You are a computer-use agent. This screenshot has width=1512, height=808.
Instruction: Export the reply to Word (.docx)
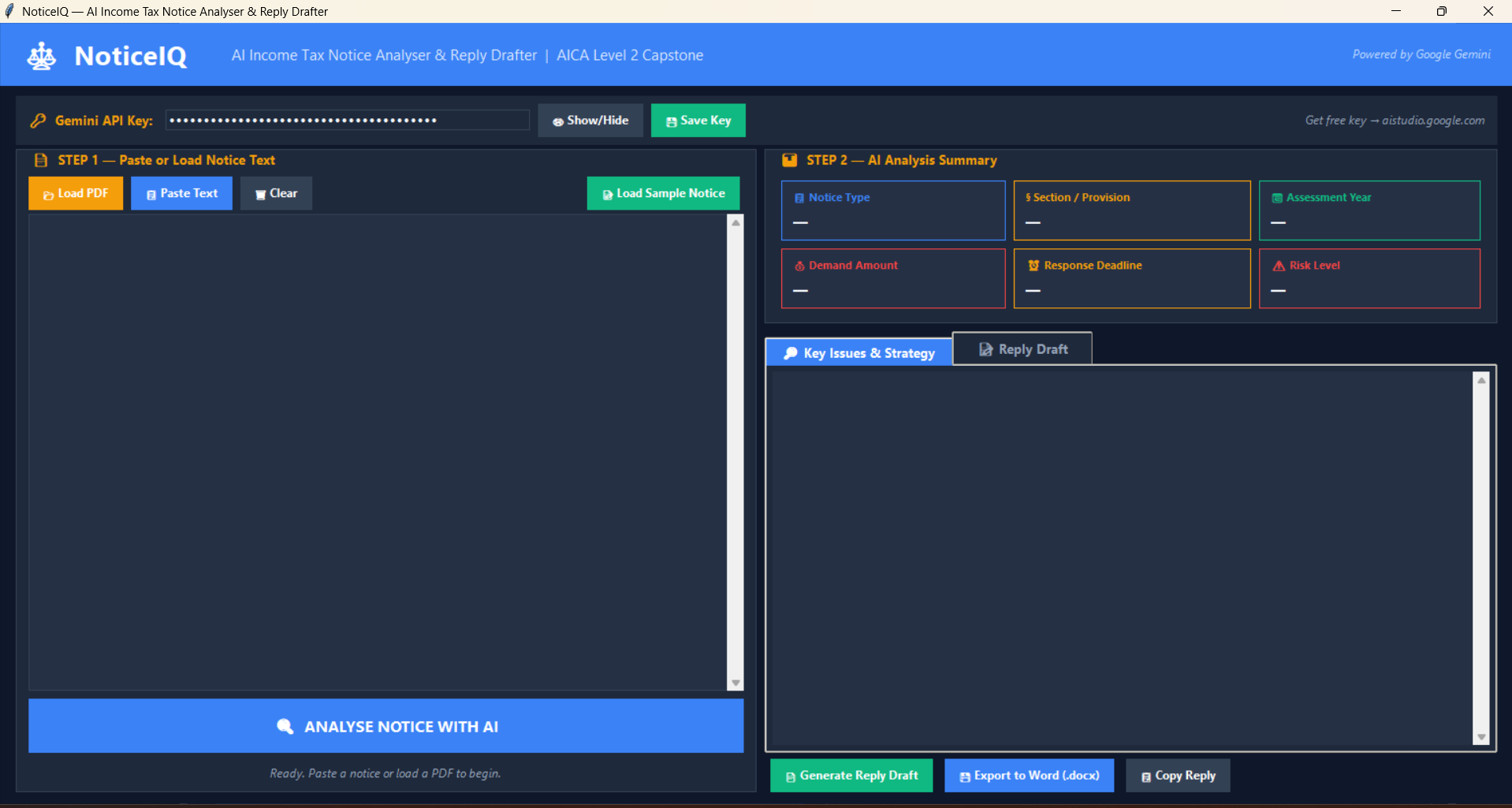pos(1029,776)
